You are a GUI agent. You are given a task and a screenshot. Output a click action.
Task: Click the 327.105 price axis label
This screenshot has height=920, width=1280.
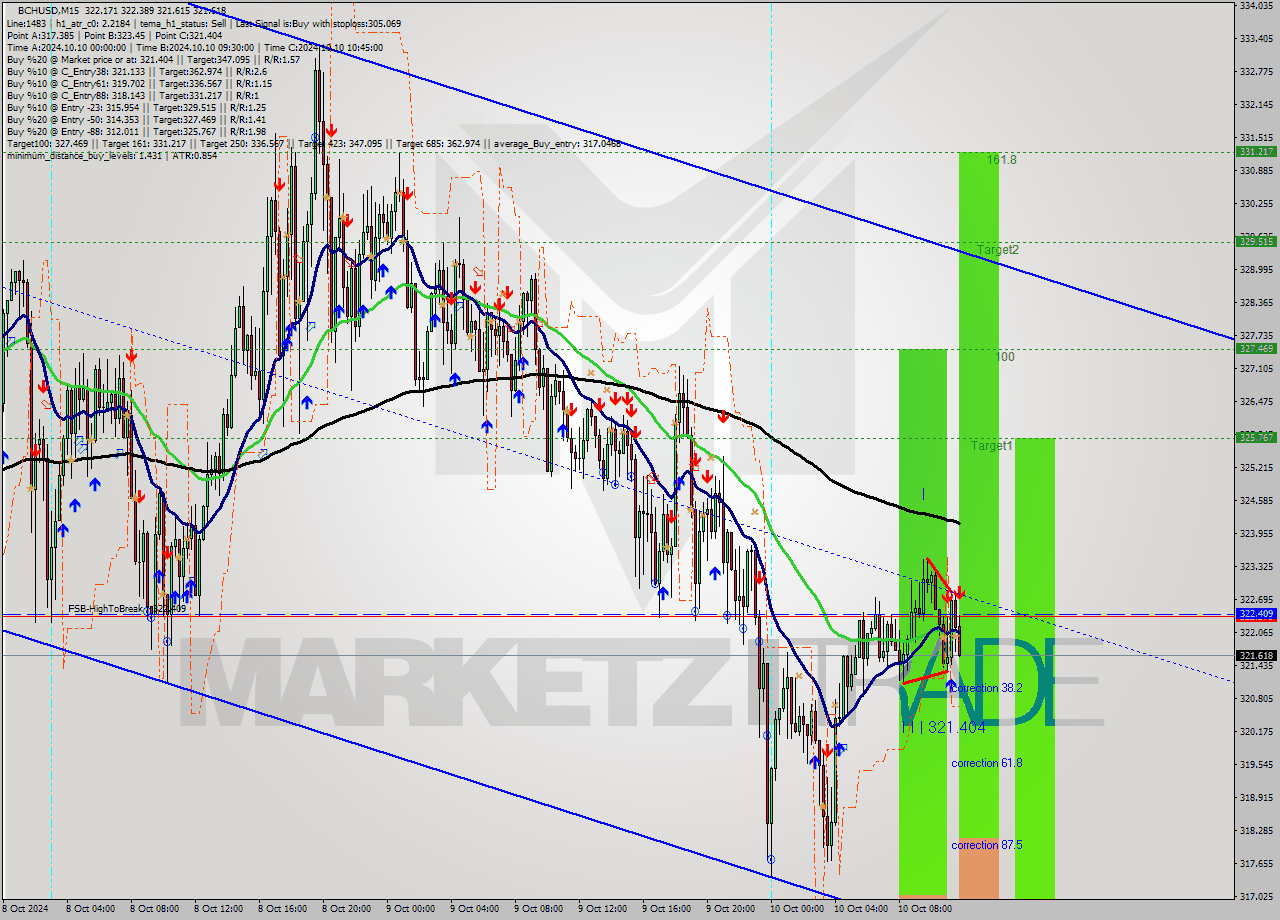[1256, 368]
